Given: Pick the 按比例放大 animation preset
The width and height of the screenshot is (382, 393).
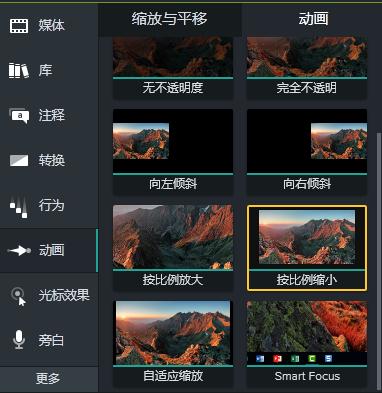Looking at the screenshot, I should (173, 247).
